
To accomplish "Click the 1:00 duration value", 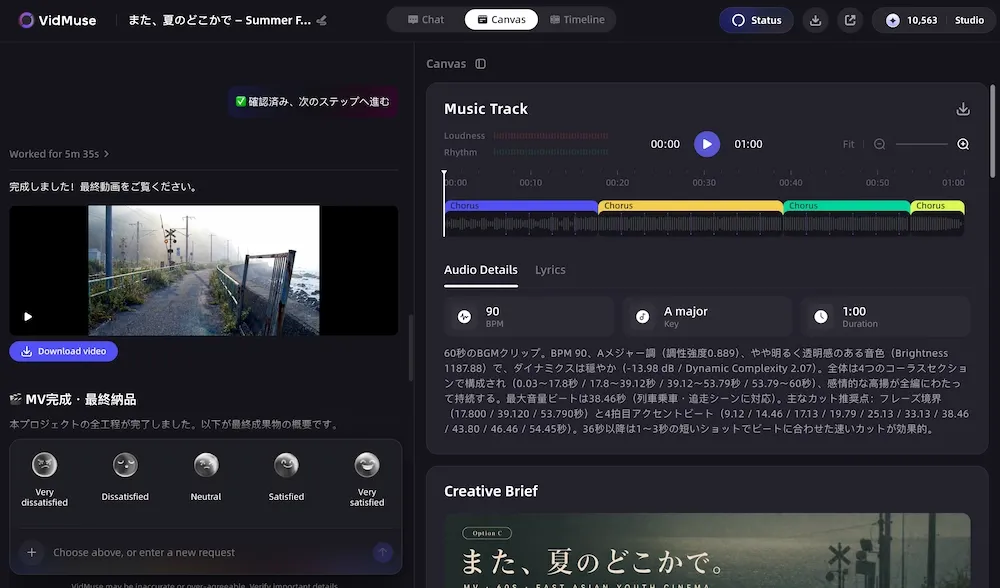I will click(x=854, y=311).
